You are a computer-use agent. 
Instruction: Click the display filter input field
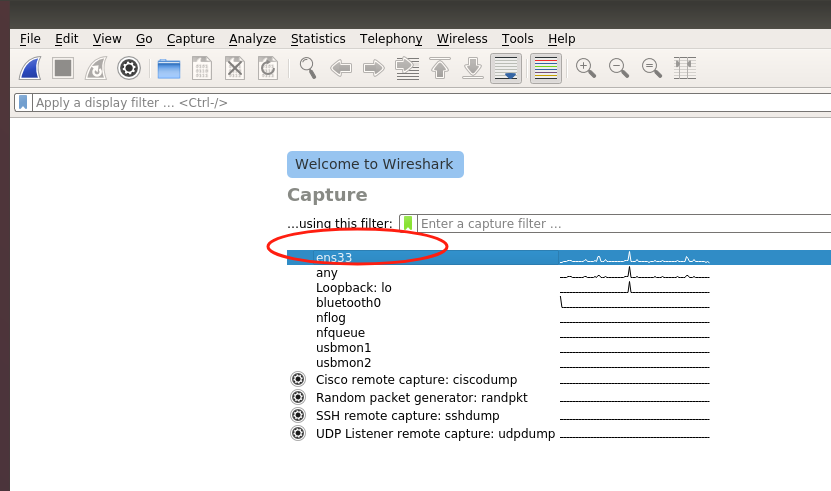pos(431,102)
